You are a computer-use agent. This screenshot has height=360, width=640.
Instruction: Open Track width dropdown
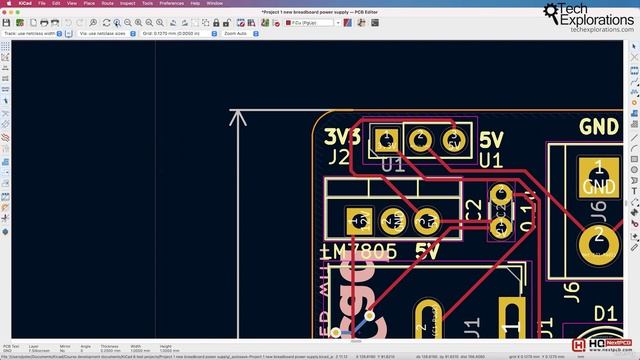point(33,33)
